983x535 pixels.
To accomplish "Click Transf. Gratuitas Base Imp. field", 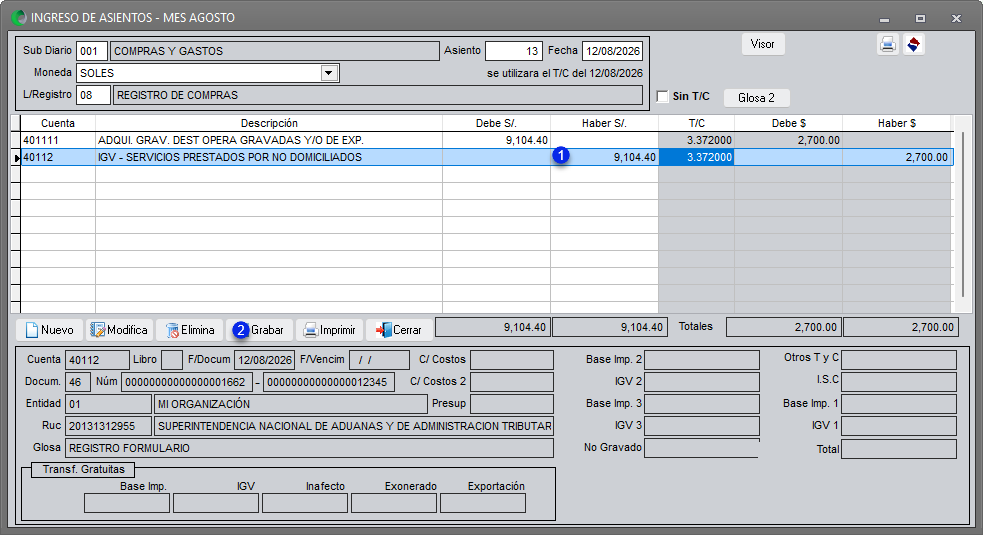I will coord(127,503).
